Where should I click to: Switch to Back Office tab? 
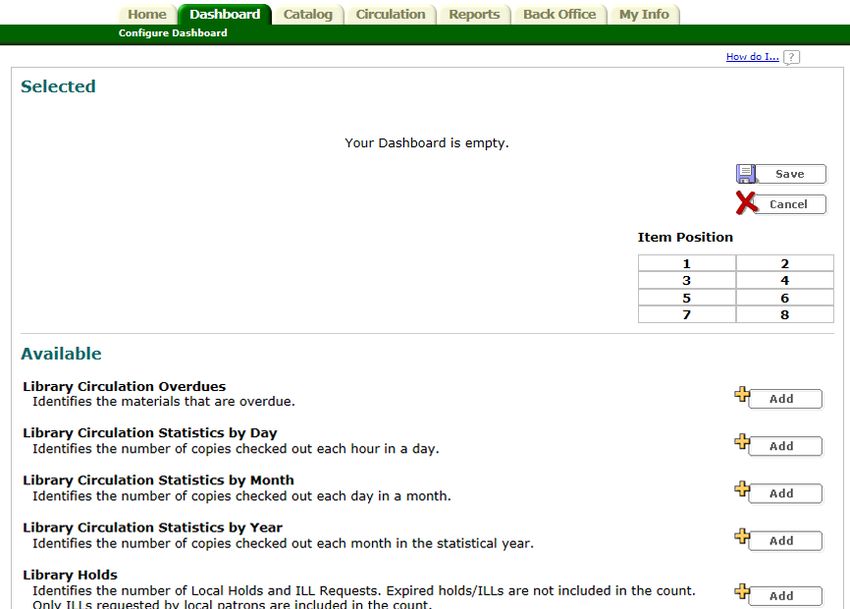click(x=559, y=15)
